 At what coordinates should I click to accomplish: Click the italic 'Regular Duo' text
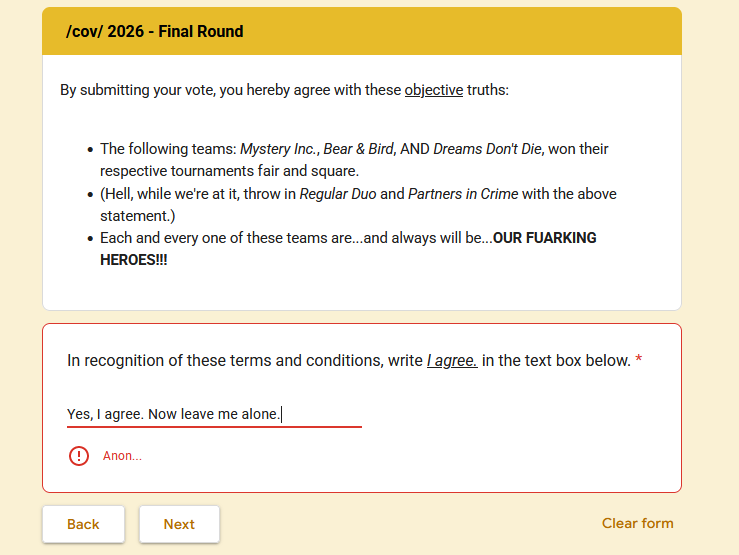(x=338, y=194)
